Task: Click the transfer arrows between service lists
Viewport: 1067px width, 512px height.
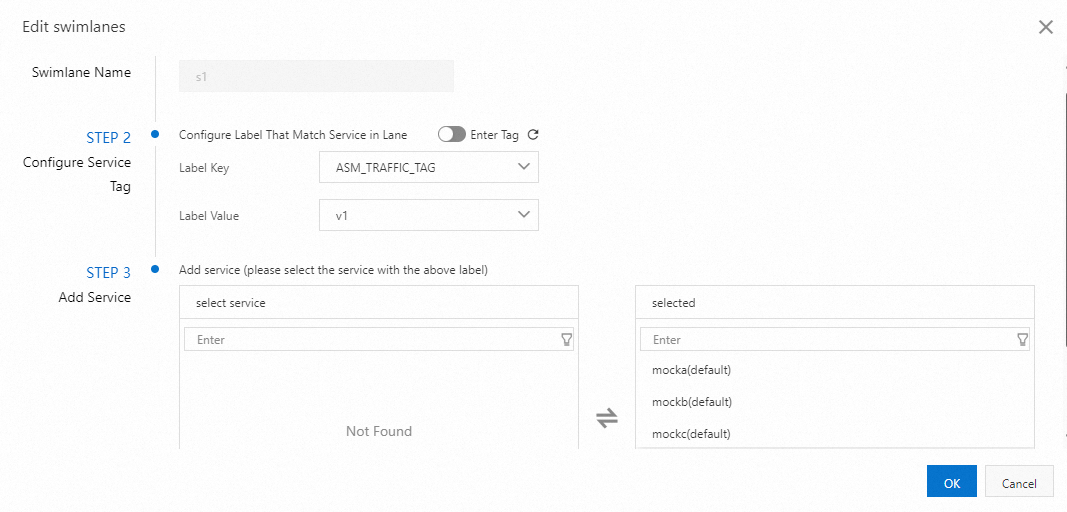Action: [x=607, y=419]
